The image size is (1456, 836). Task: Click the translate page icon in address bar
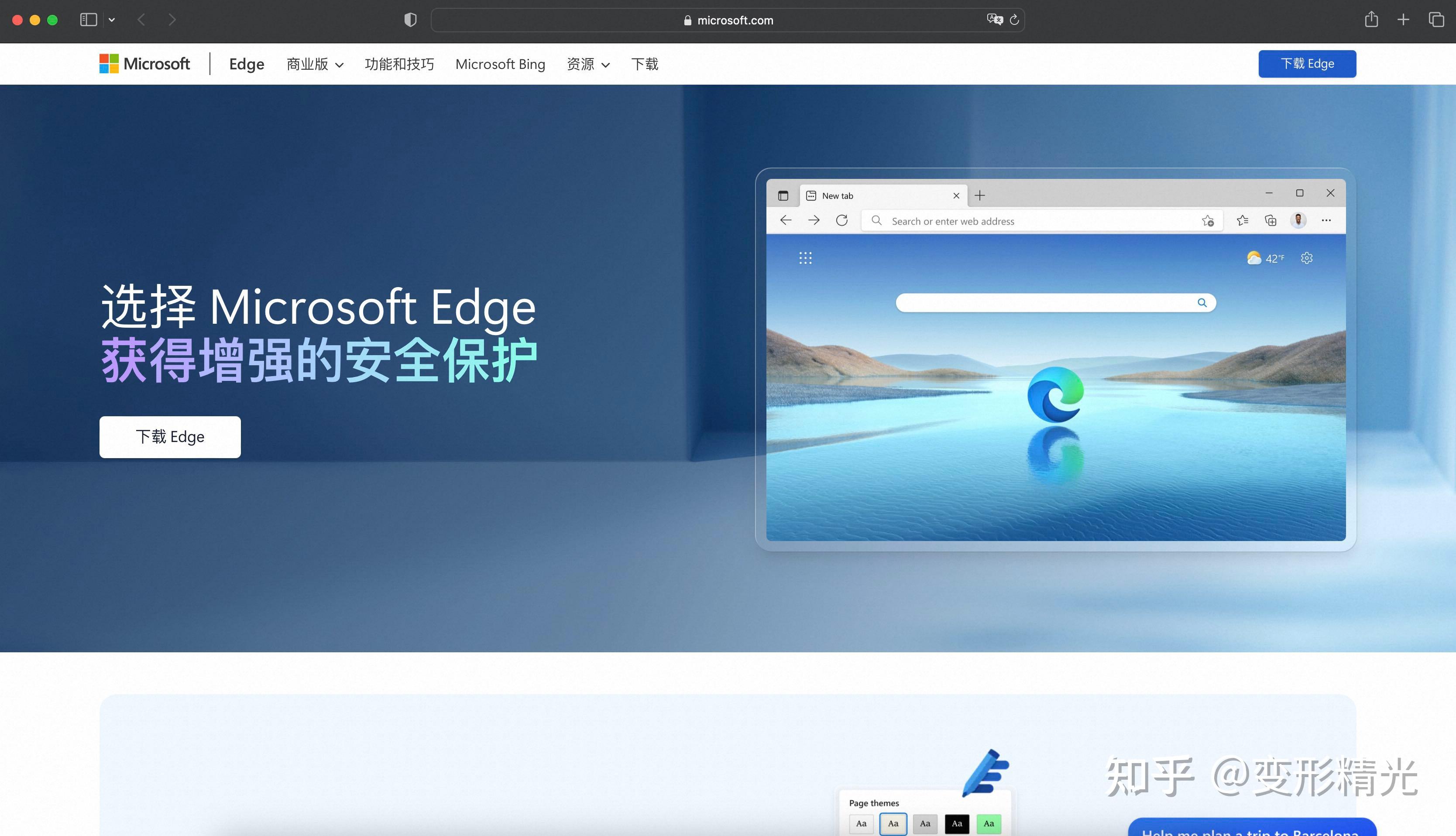995,20
